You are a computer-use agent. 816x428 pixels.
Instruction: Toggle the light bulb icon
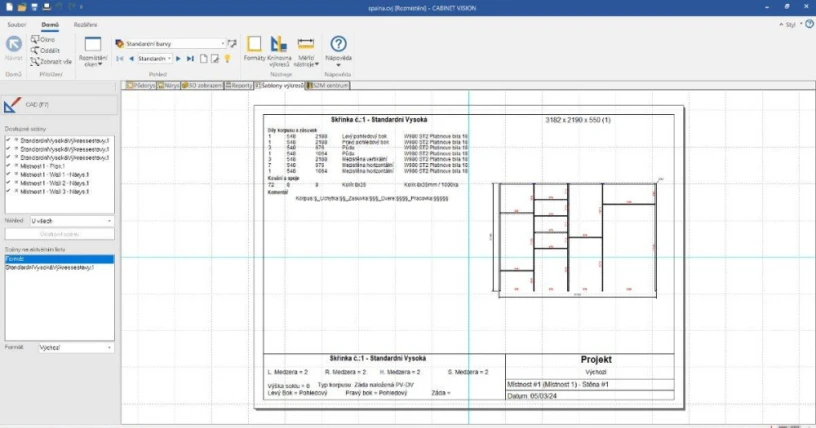click(227, 59)
